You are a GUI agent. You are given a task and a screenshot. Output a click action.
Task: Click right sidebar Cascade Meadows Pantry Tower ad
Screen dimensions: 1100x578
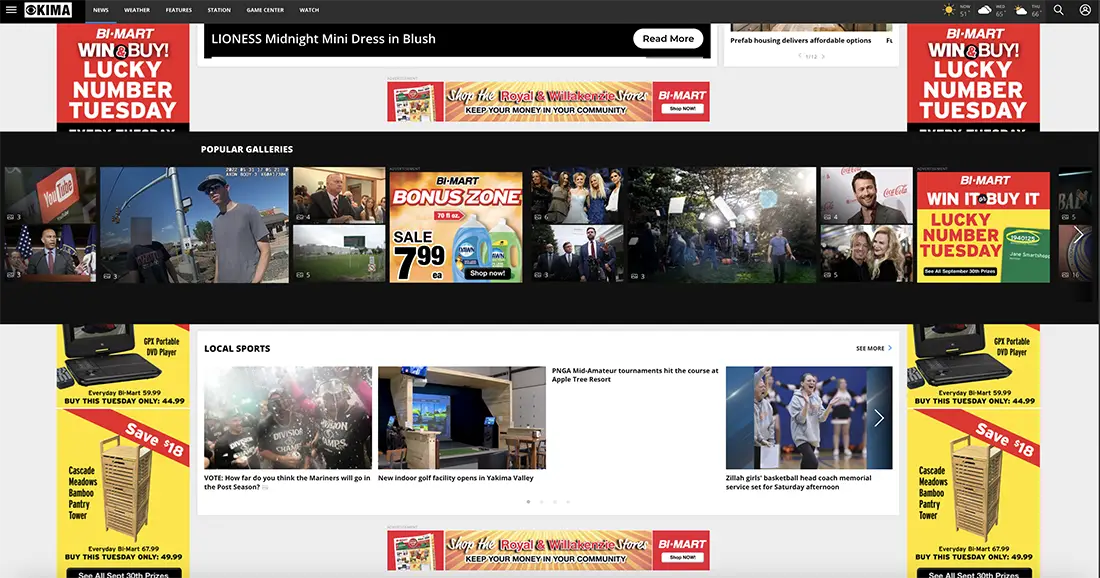click(x=973, y=486)
